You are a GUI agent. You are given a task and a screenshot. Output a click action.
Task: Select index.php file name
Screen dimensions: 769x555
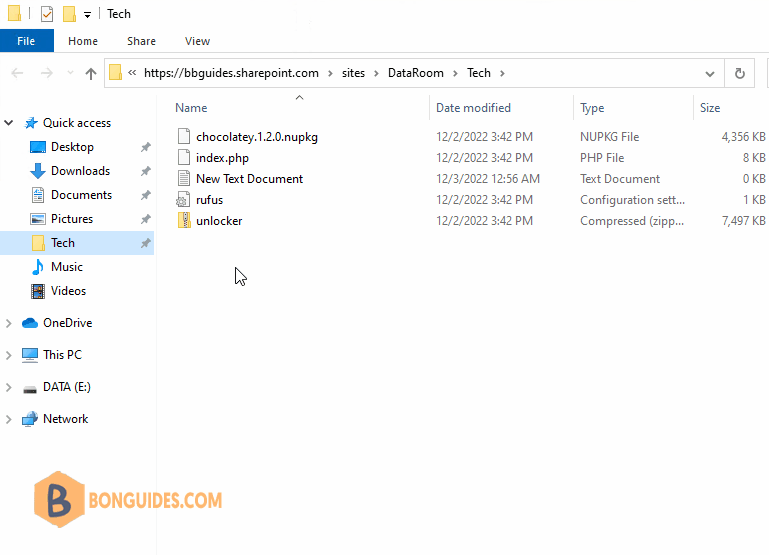(222, 158)
